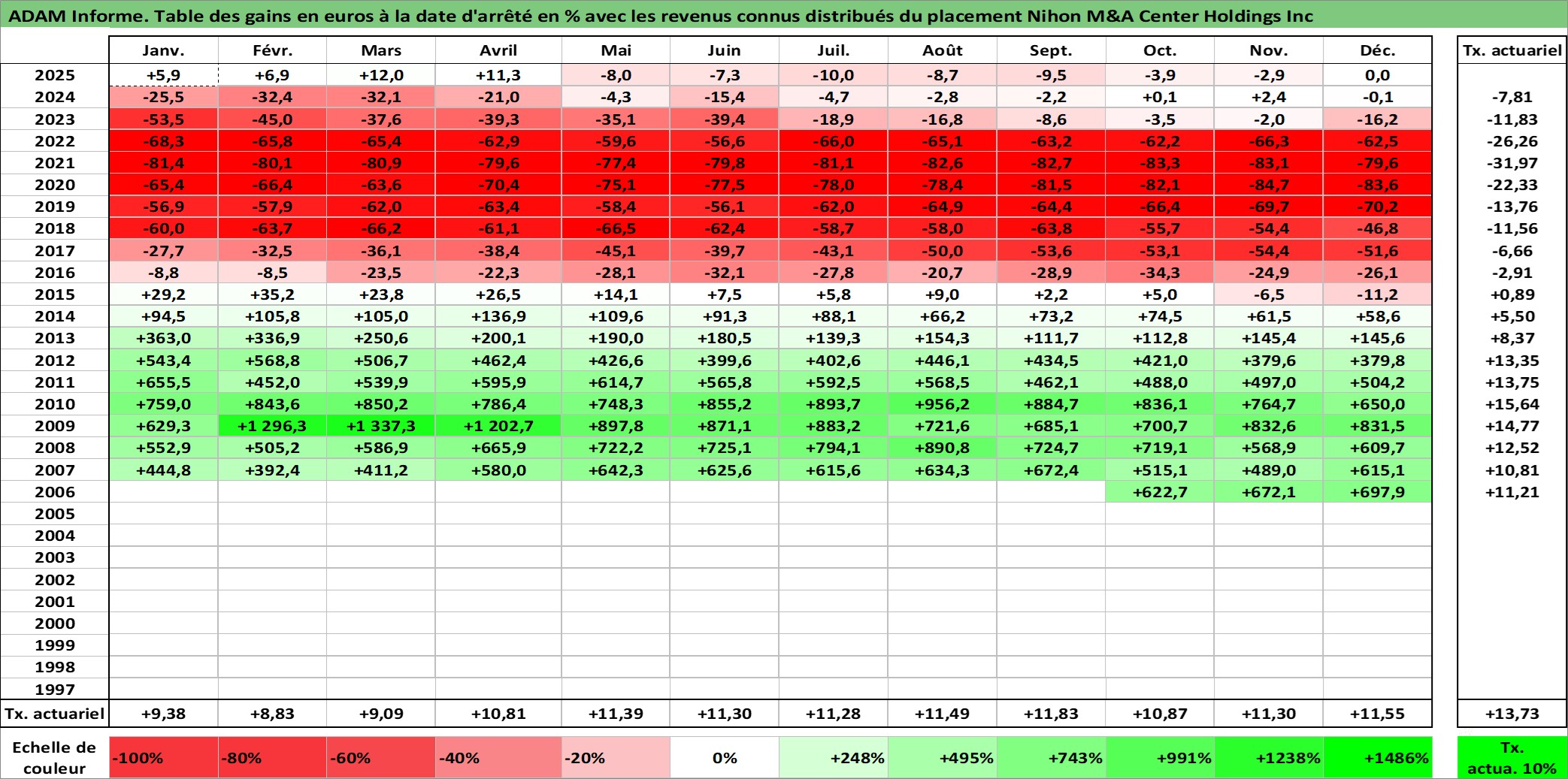Click the 2010 actuarial rate +15,64
1568x779 pixels.
click(1512, 404)
